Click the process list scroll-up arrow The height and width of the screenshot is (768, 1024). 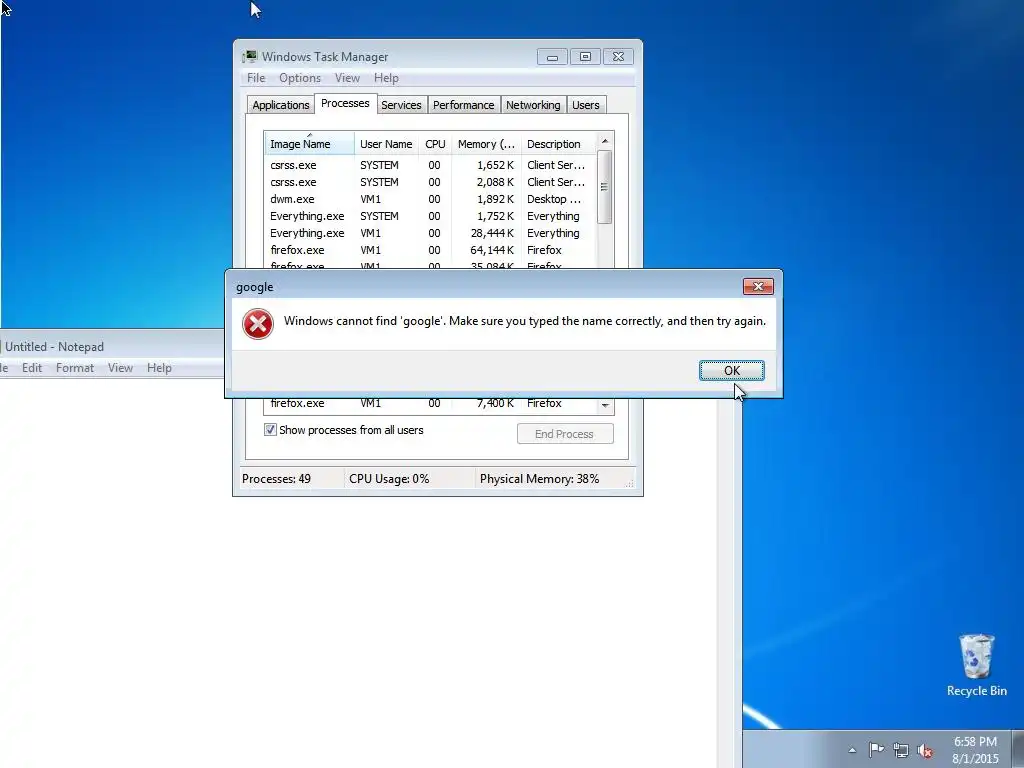tap(605, 141)
